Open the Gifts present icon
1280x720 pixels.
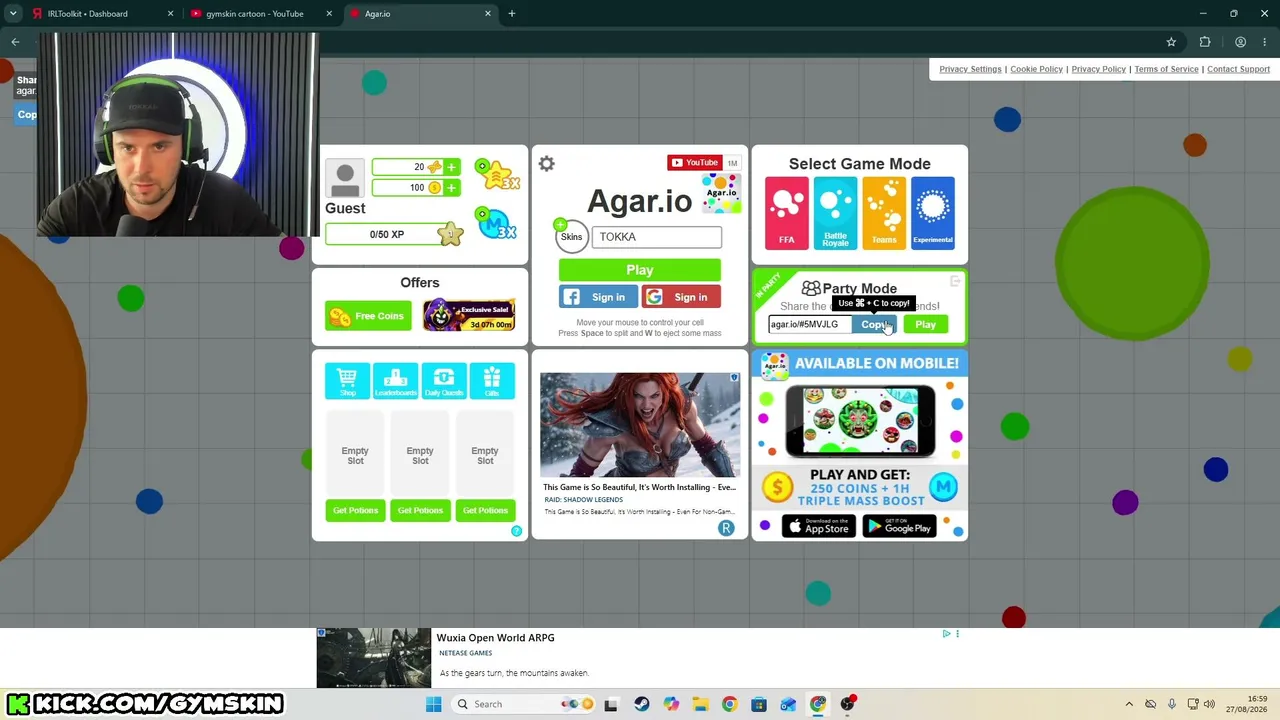[x=492, y=381]
